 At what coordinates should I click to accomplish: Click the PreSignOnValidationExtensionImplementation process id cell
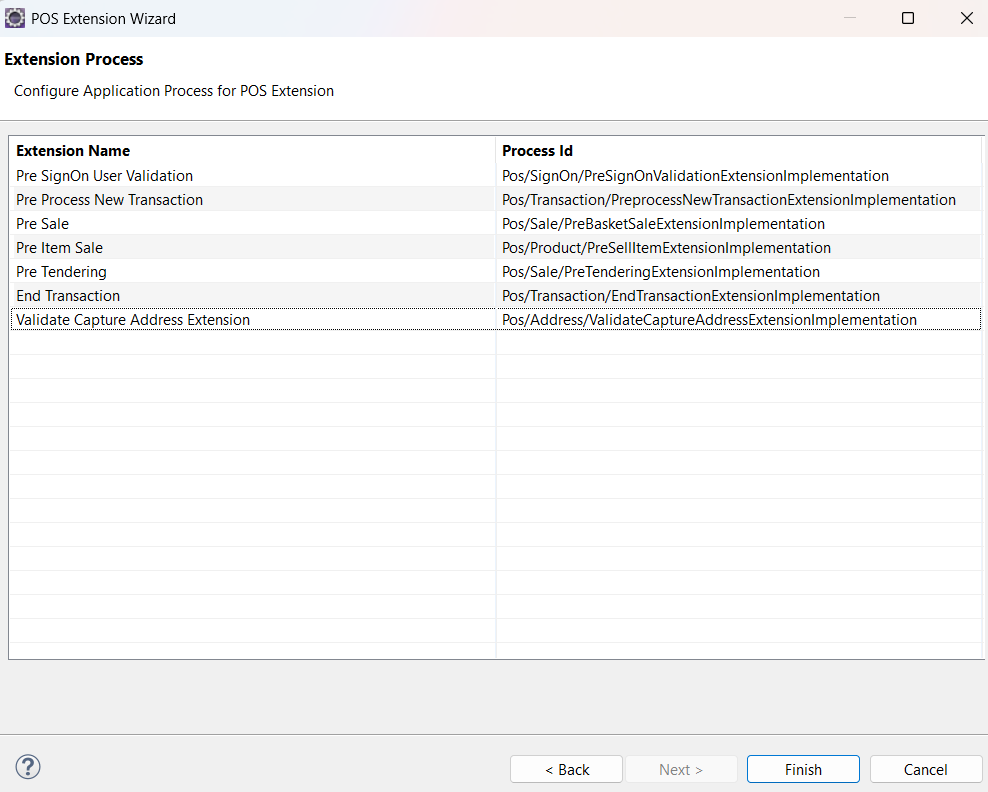696,175
